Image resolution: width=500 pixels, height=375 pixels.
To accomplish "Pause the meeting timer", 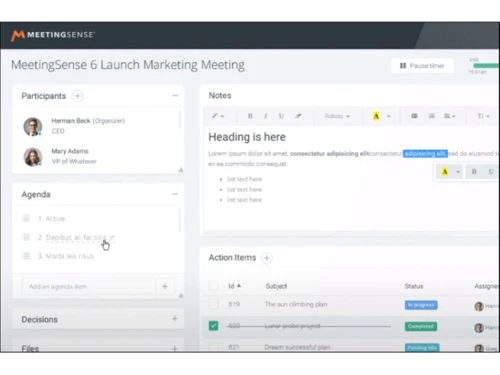I will coord(422,66).
